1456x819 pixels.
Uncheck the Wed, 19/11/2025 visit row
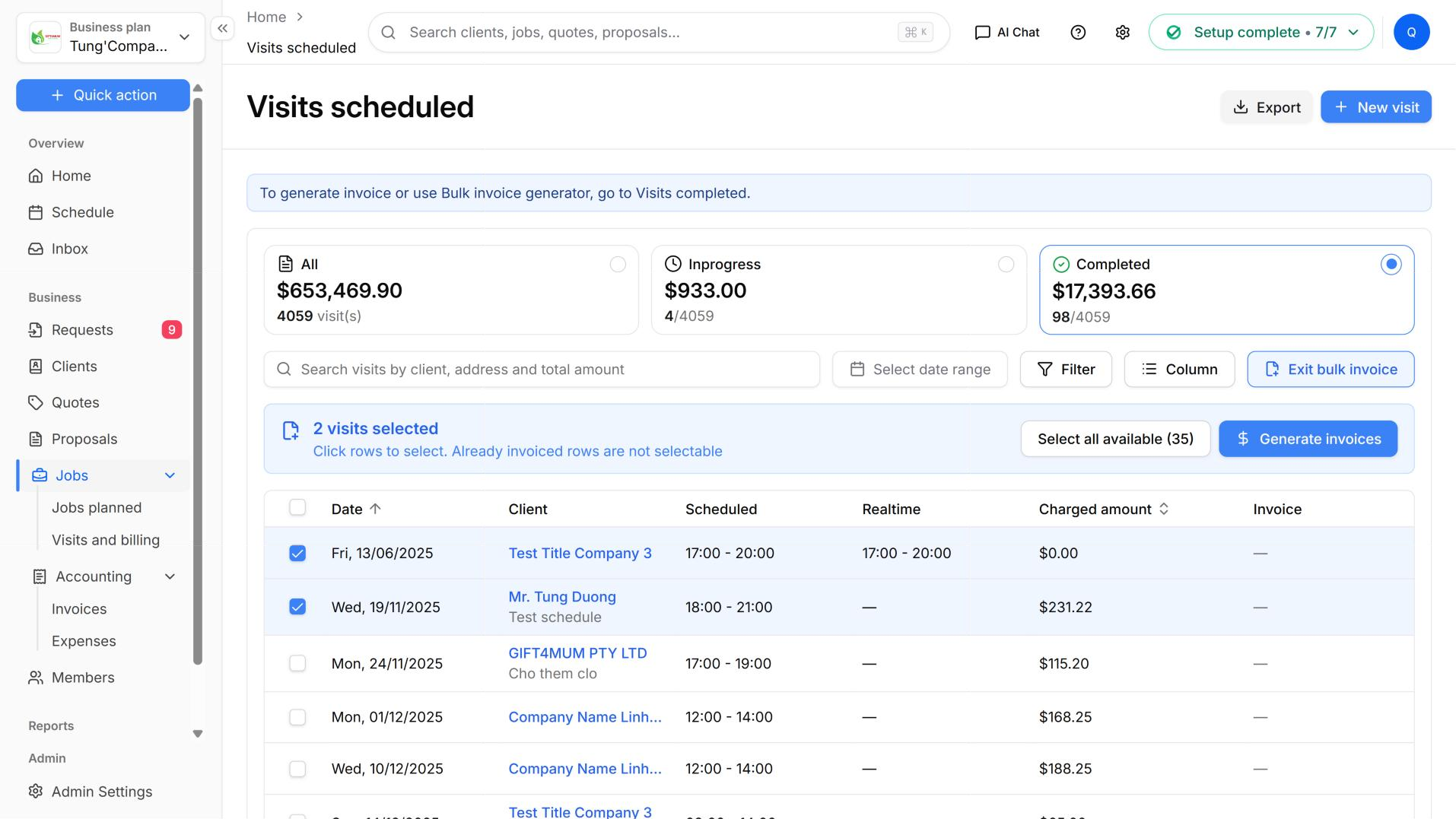pyautogui.click(x=297, y=607)
